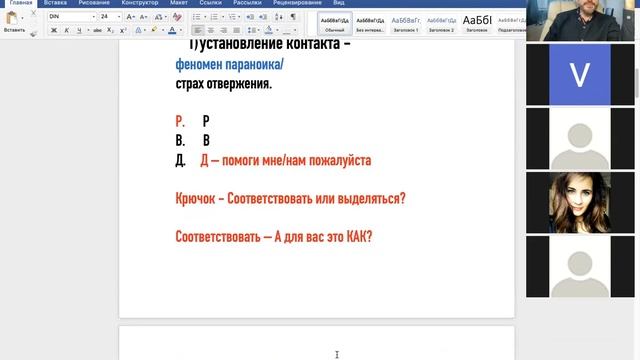The image size is (640, 360).
Task: Click the participant tile with letter V
Action: [580, 75]
